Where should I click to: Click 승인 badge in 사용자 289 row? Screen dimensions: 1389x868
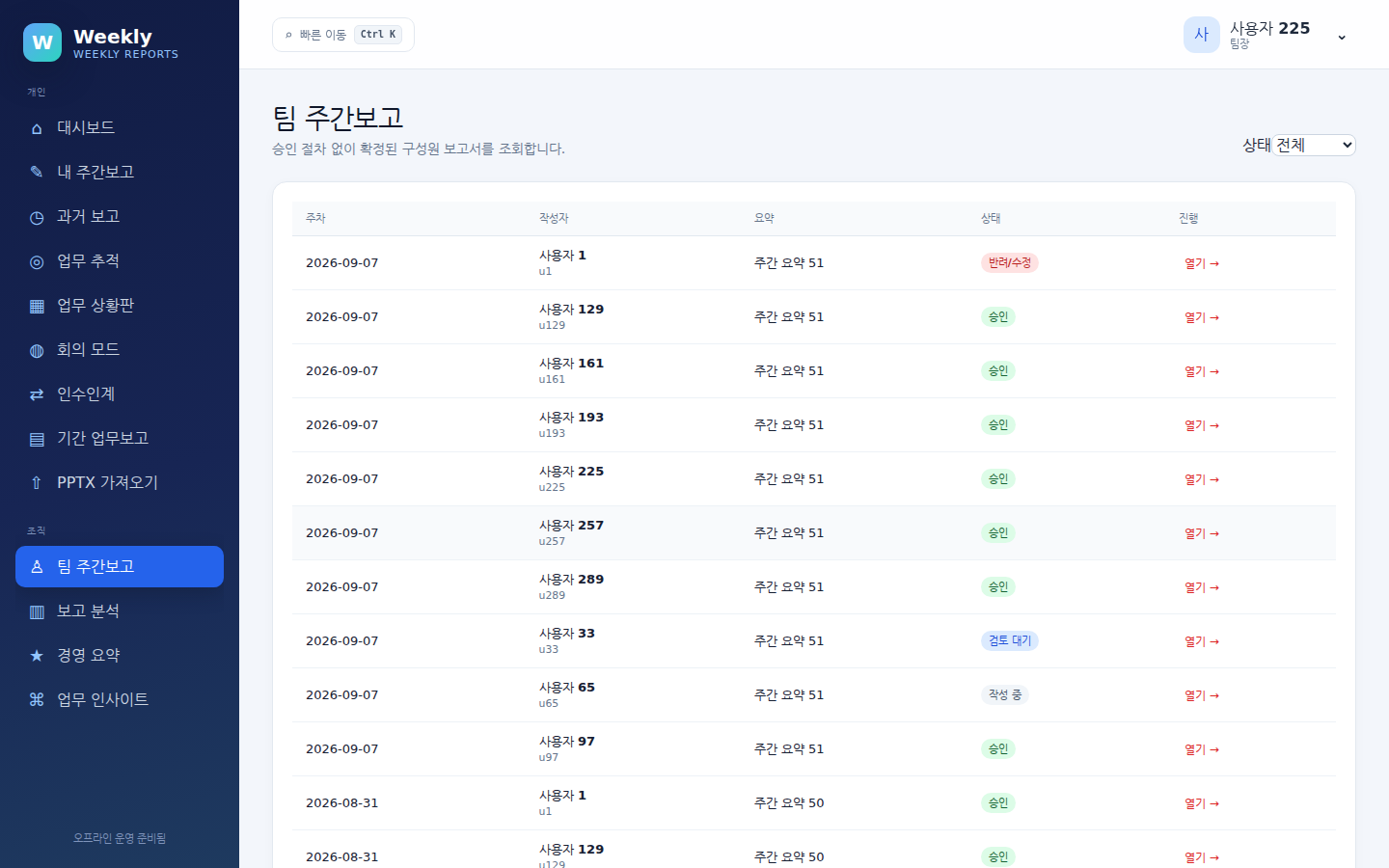point(997,586)
